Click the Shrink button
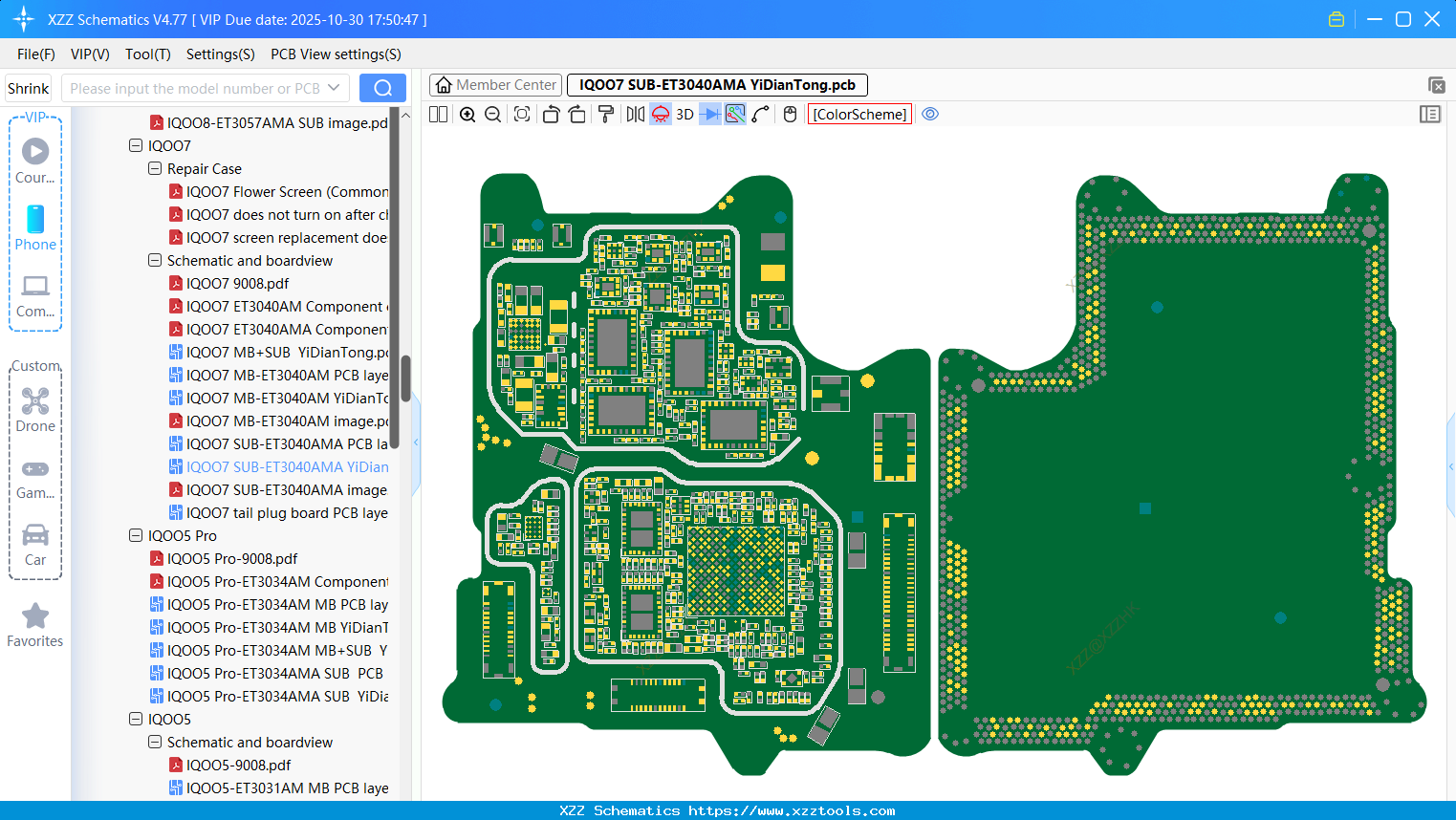The height and width of the screenshot is (820, 1456). point(29,88)
